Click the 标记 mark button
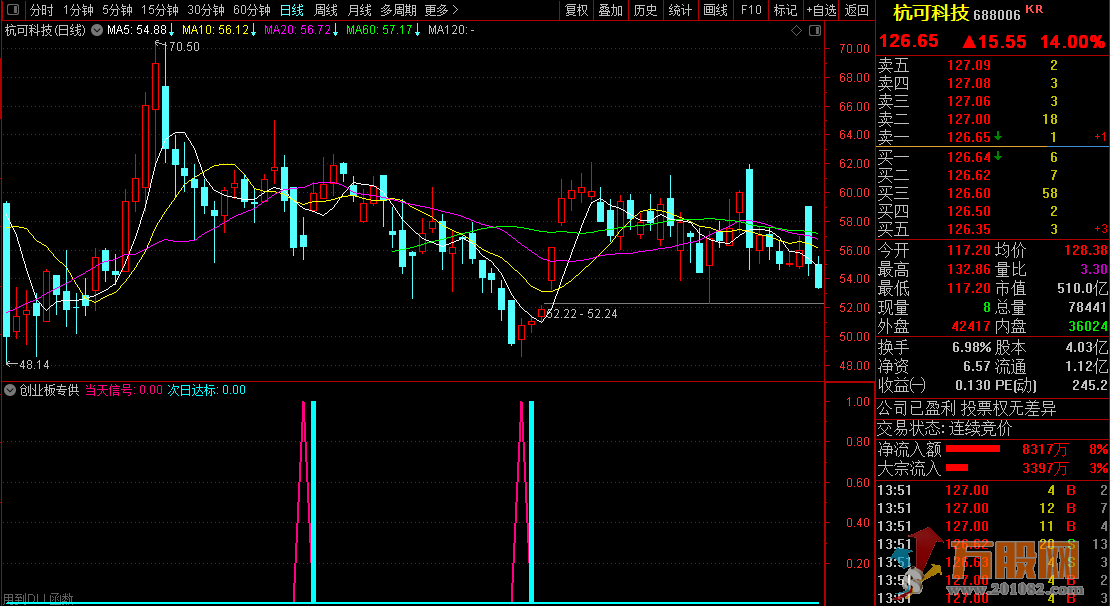1110x606 pixels. [785, 10]
